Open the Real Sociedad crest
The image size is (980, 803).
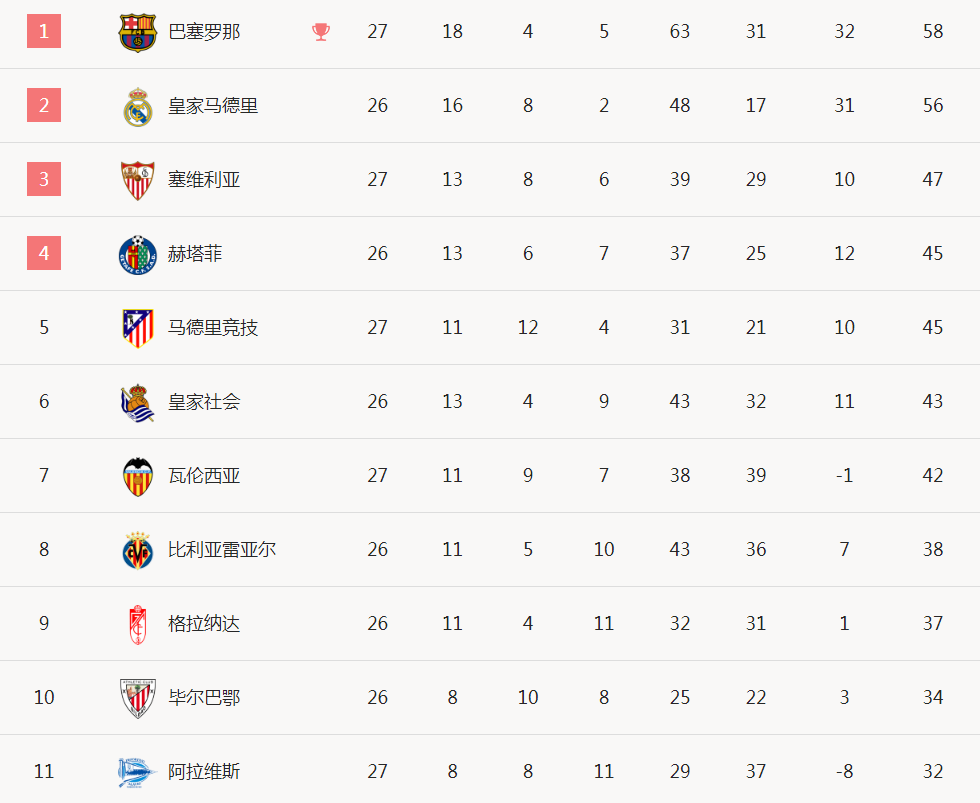(138, 402)
